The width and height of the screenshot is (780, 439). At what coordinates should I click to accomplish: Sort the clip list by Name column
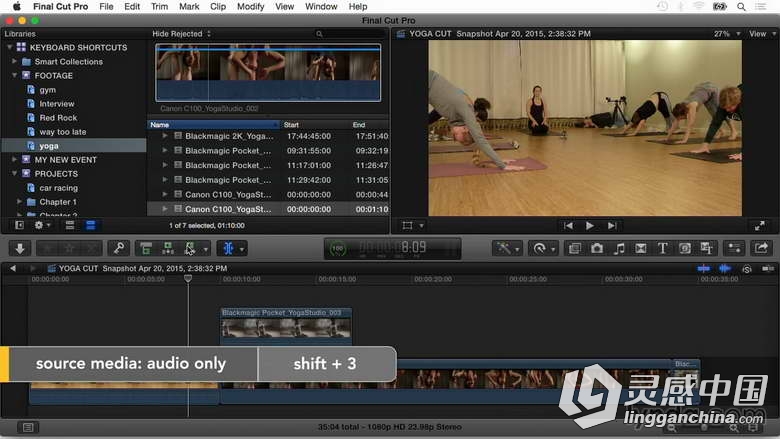214,125
